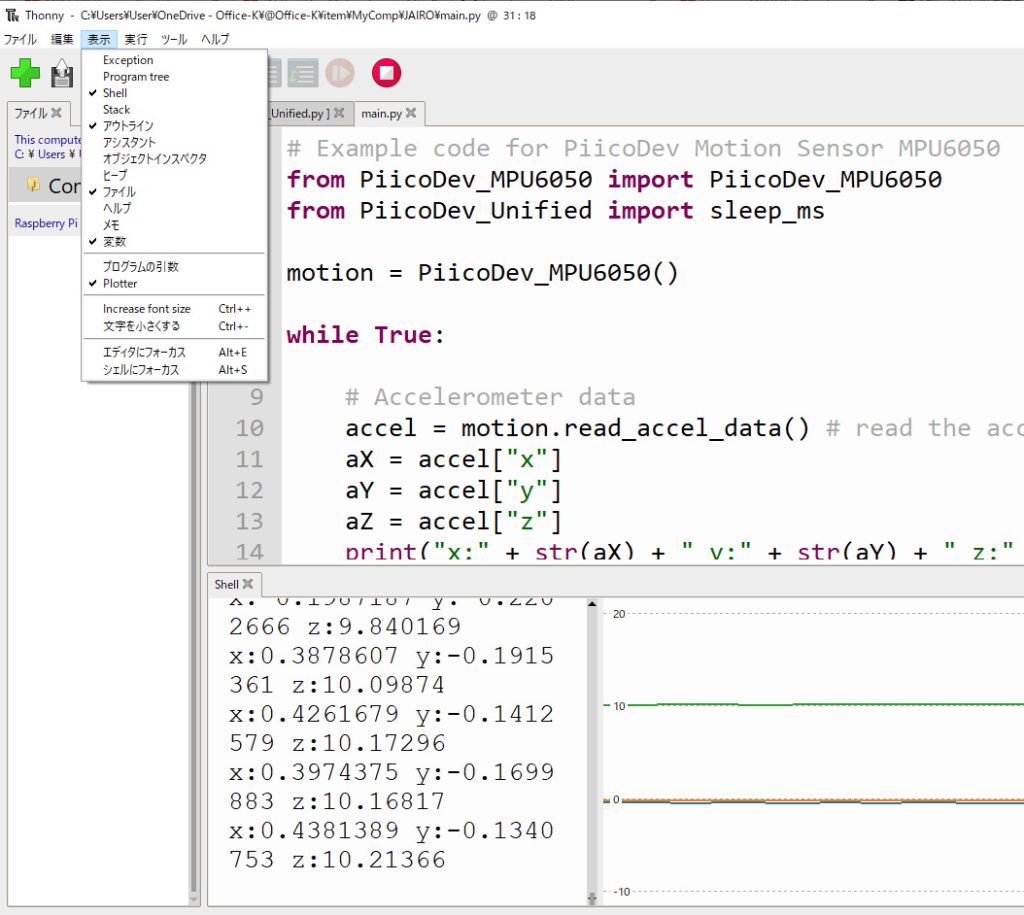
Task: Open the 実行 menu
Action: click(x=136, y=39)
